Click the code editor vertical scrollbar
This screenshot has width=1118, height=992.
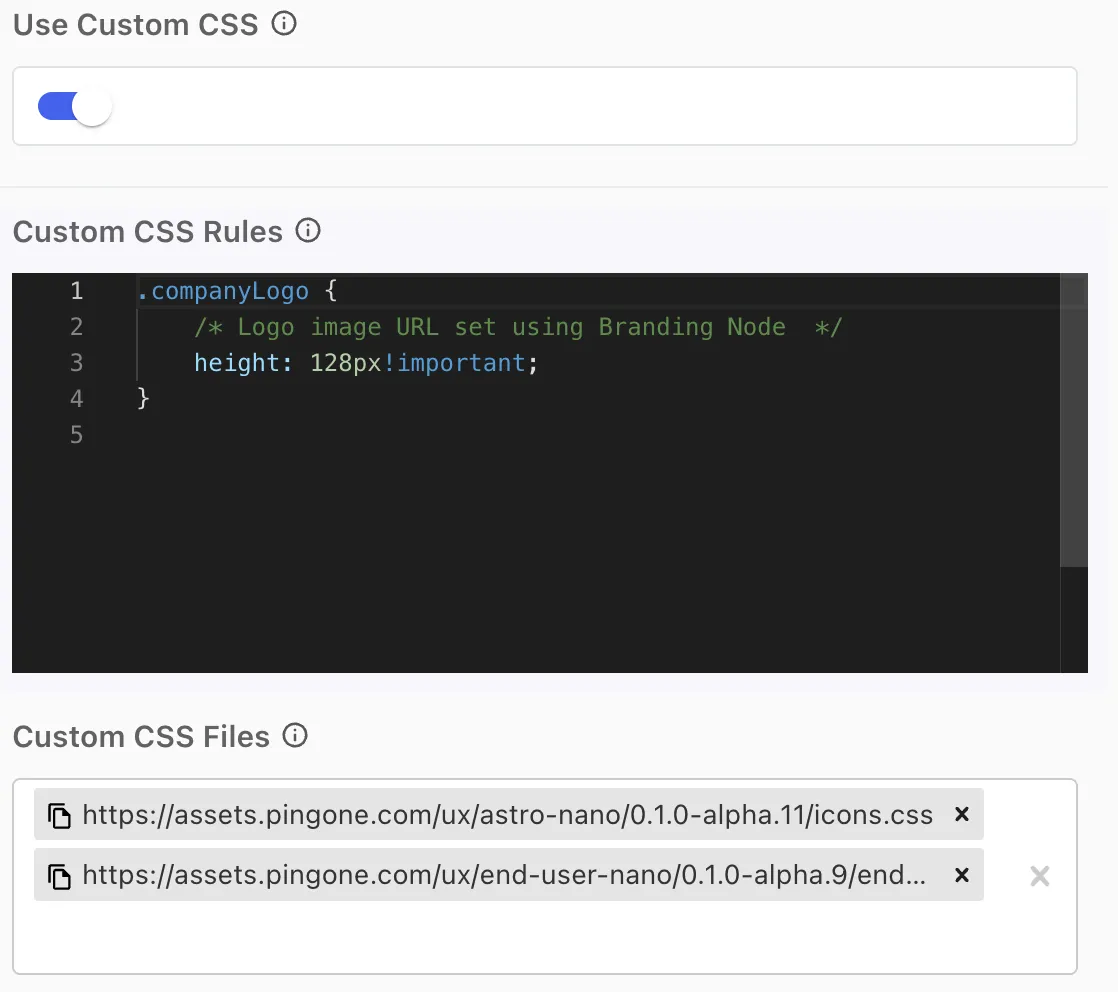[1073, 421]
